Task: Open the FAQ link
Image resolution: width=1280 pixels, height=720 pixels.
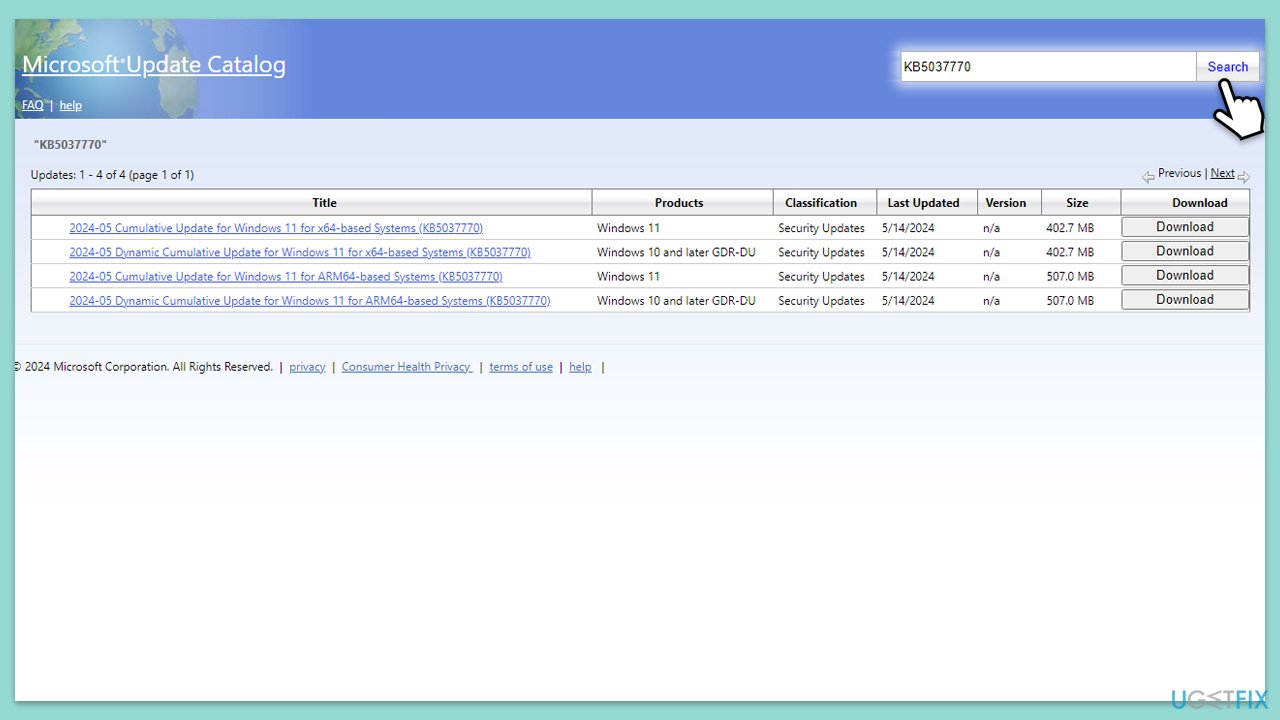Action: click(33, 105)
